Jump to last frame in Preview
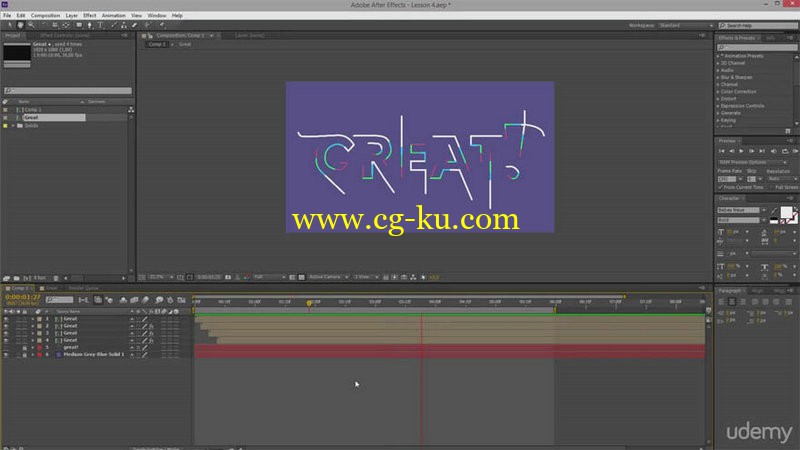Viewport: 800px width, 450px height. [762, 151]
